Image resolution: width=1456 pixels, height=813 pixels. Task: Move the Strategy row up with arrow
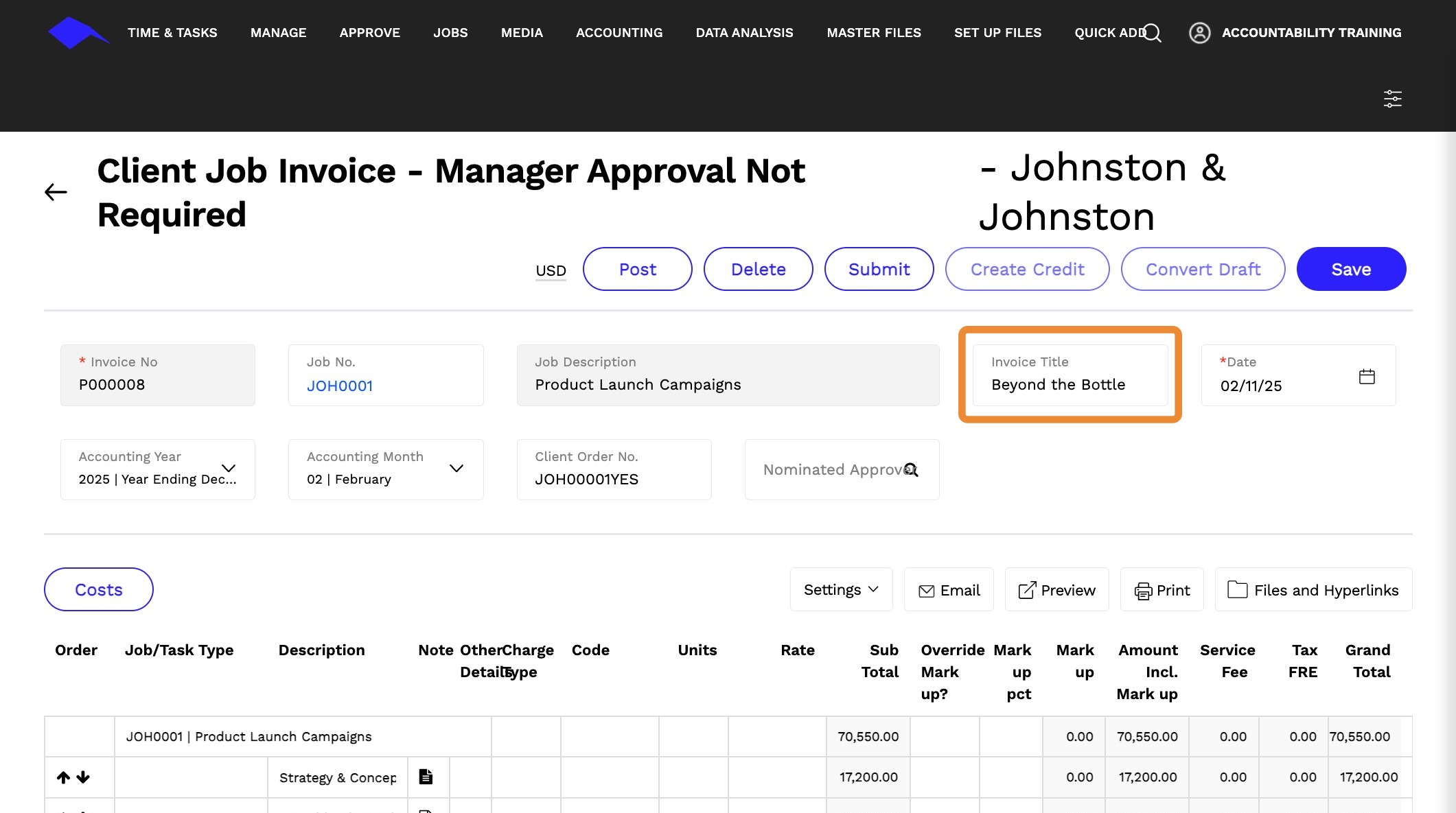63,777
